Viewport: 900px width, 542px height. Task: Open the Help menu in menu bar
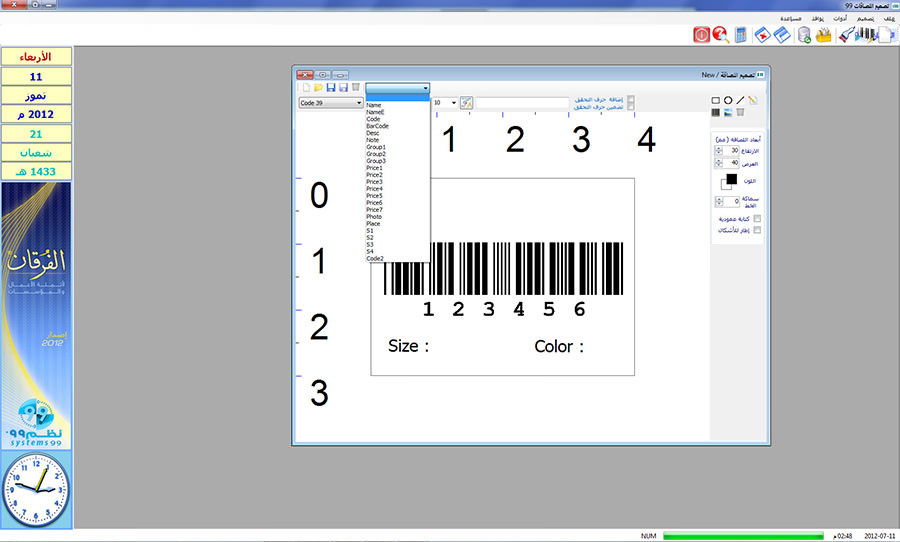(x=790, y=18)
